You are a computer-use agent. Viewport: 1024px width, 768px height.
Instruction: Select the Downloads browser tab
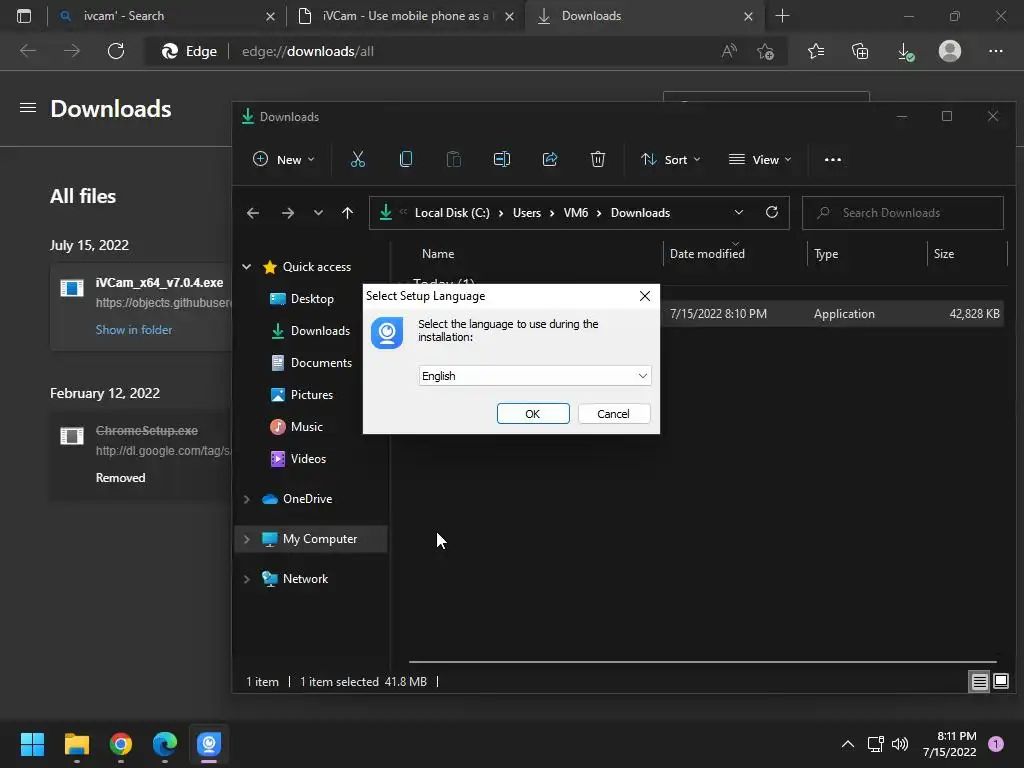point(645,16)
